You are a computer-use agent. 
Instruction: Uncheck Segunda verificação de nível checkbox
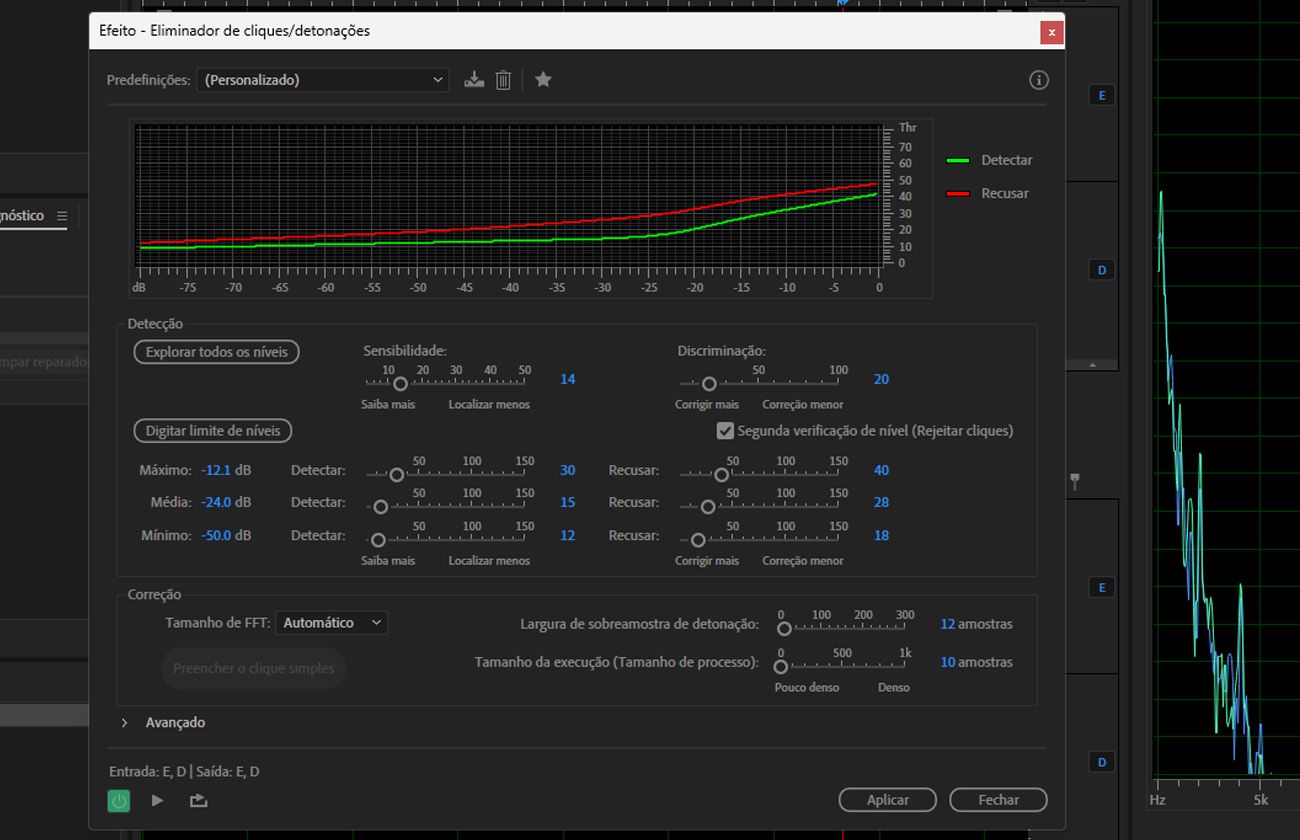(x=726, y=431)
